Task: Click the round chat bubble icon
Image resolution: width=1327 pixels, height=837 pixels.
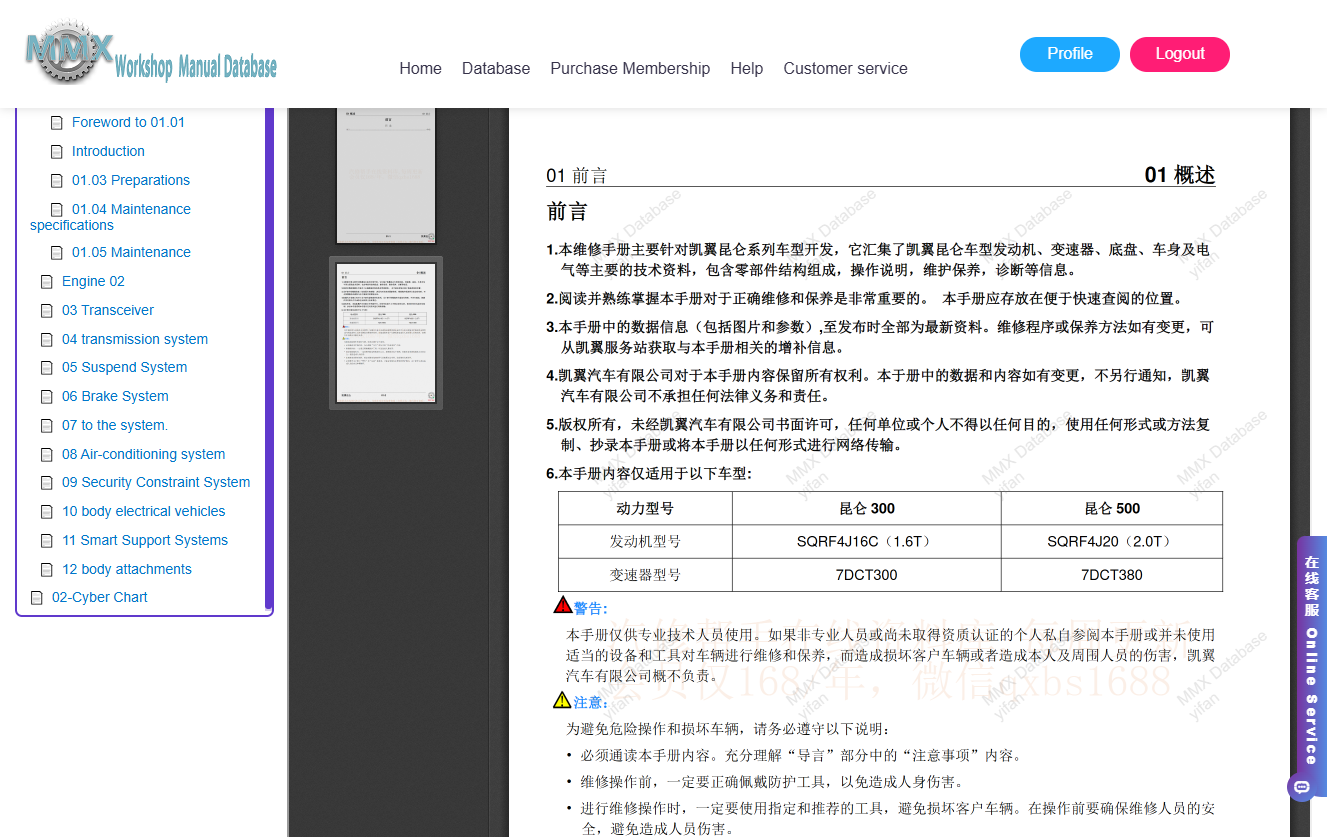Action: pyautogui.click(x=1301, y=787)
